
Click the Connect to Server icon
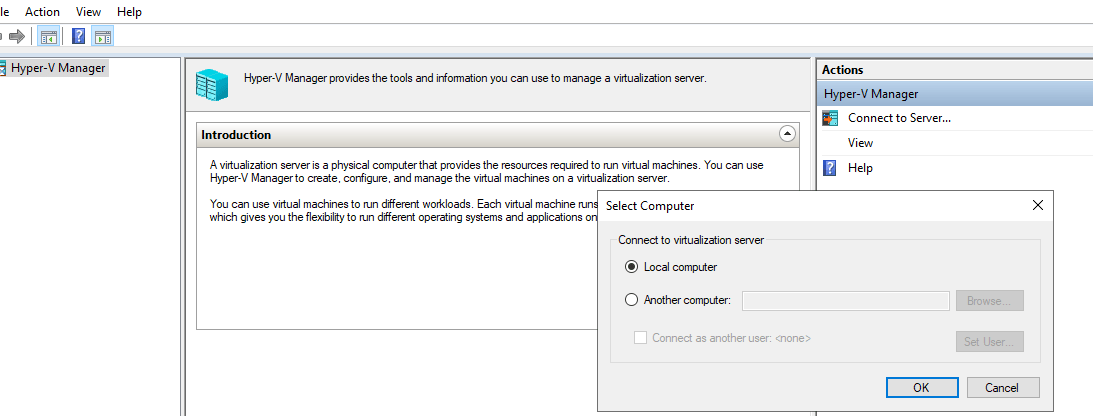[x=830, y=118]
